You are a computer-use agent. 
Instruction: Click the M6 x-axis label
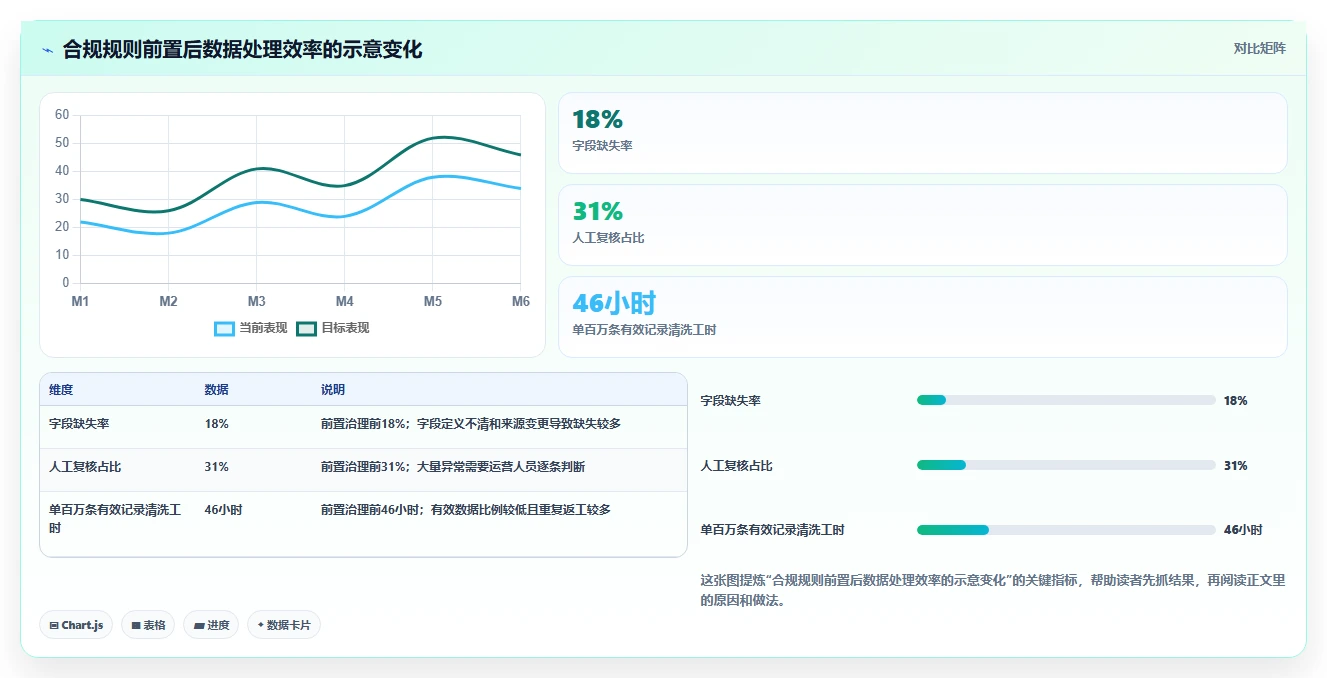pos(520,301)
